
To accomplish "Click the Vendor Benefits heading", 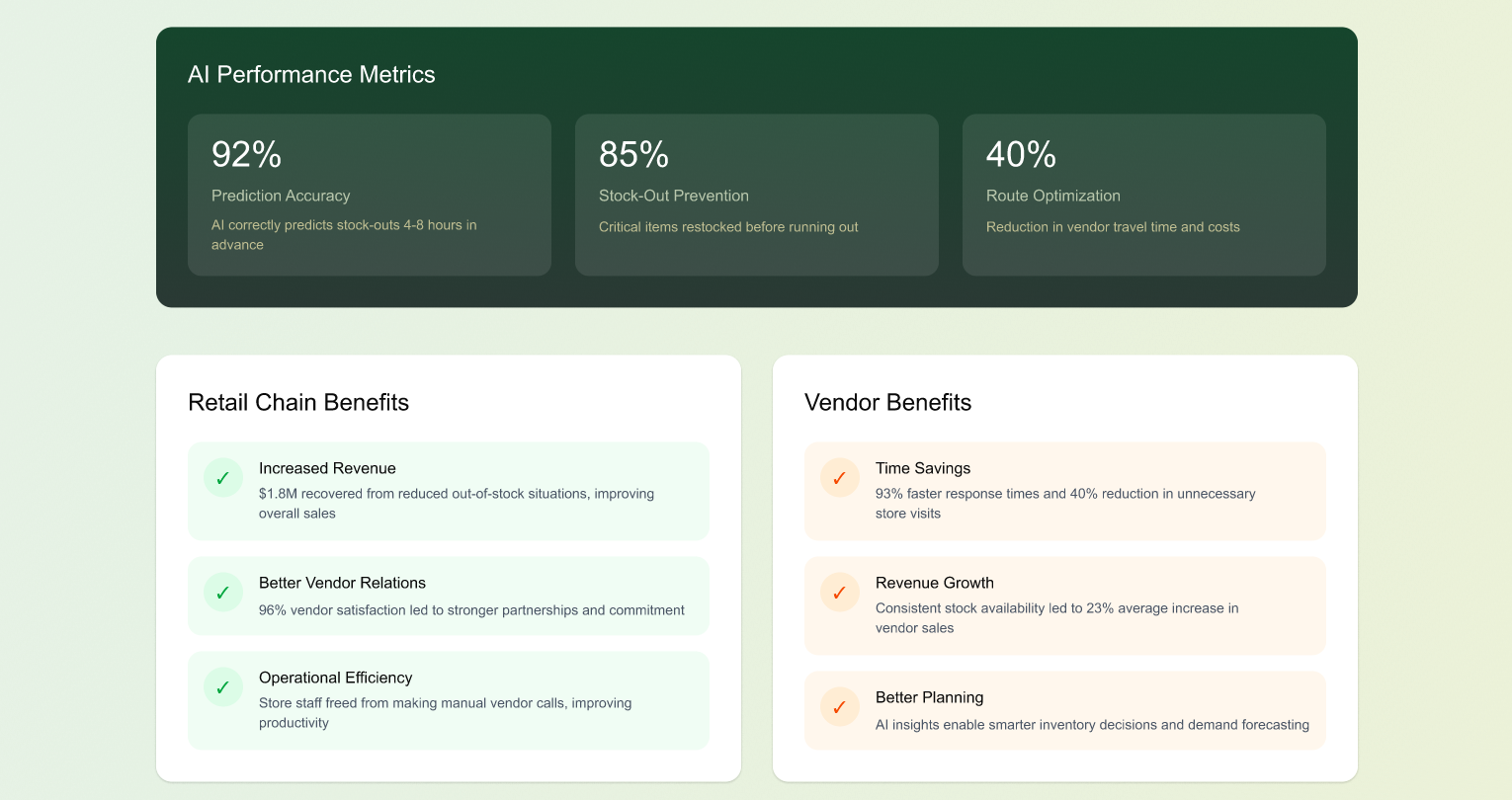I will click(x=887, y=403).
